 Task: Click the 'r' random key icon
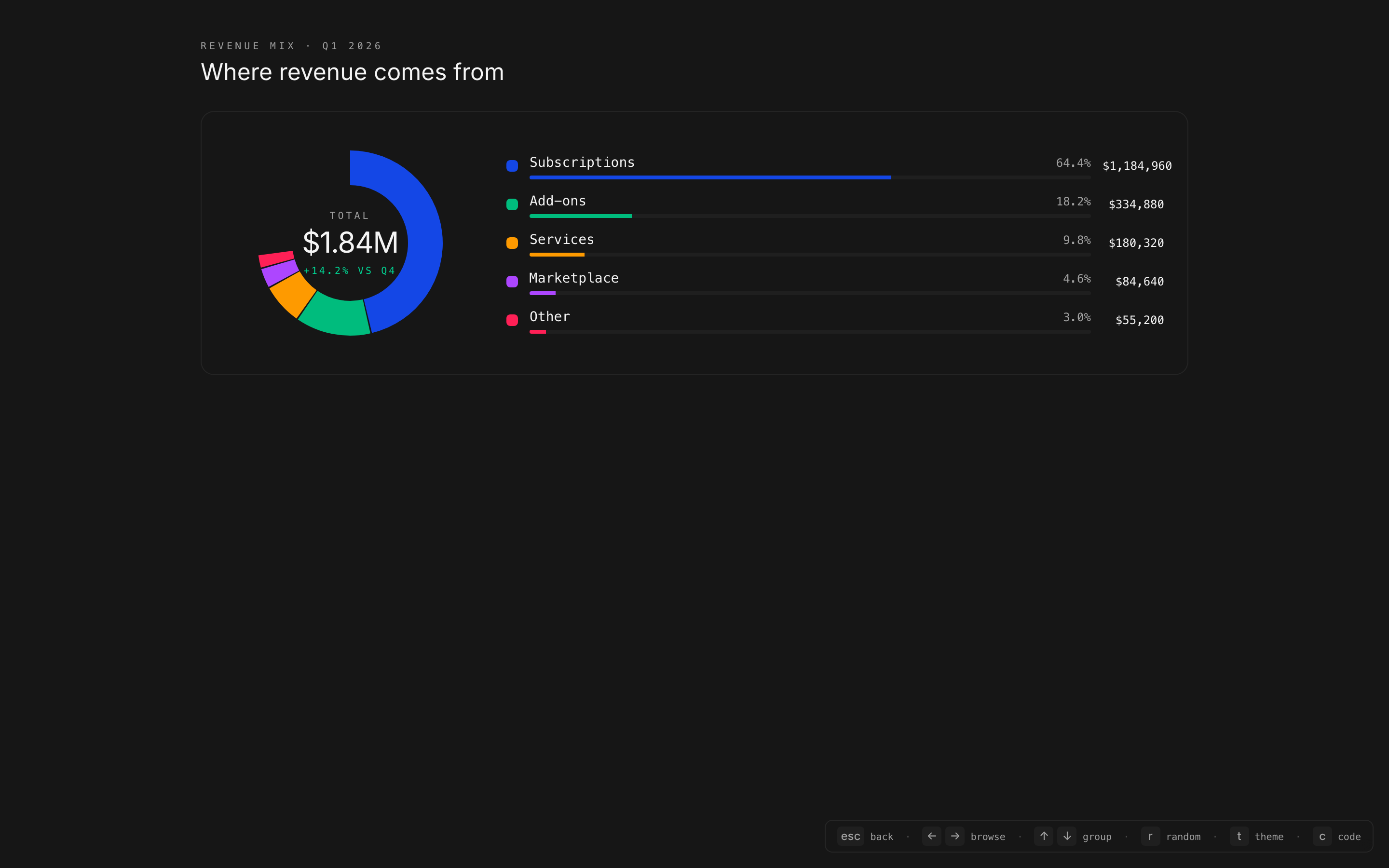pos(1150,836)
